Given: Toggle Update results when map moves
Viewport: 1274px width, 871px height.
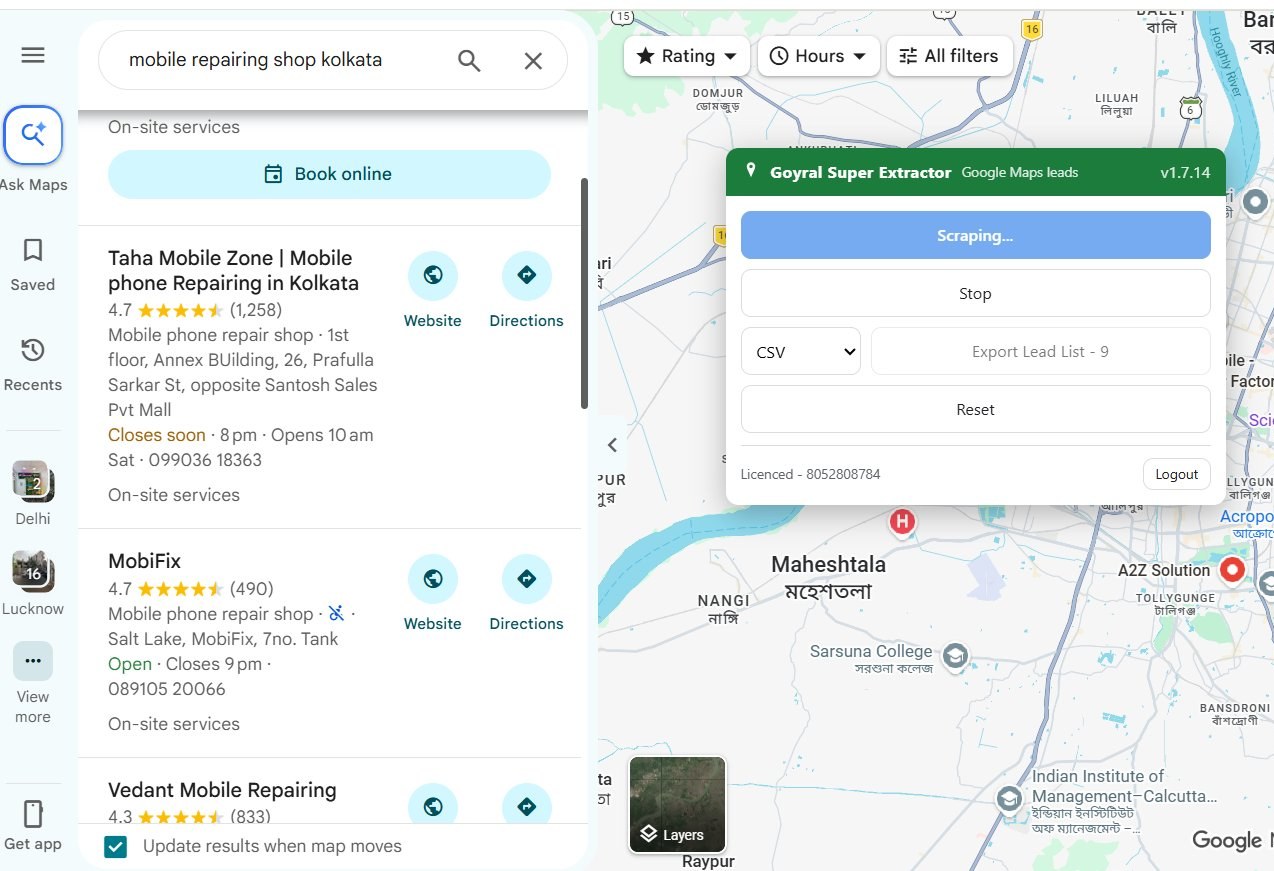Looking at the screenshot, I should (116, 847).
